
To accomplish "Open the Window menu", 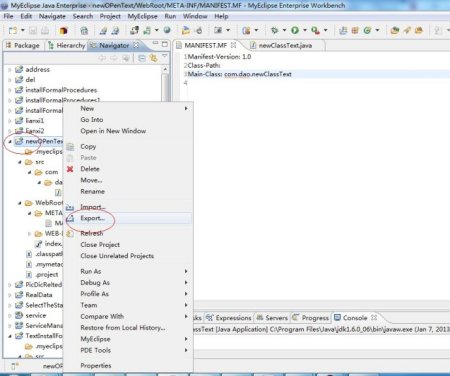I will click(195, 16).
